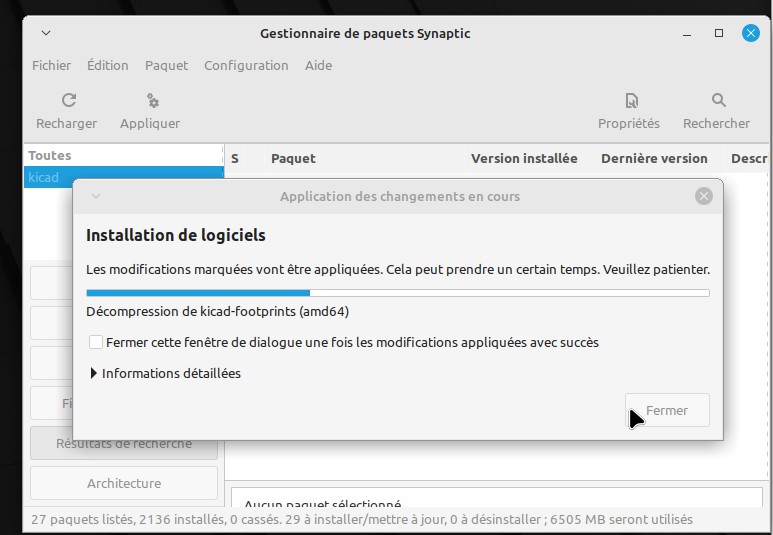Image resolution: width=773 pixels, height=535 pixels.
Task: Click the status bar package summary text
Action: point(362,519)
